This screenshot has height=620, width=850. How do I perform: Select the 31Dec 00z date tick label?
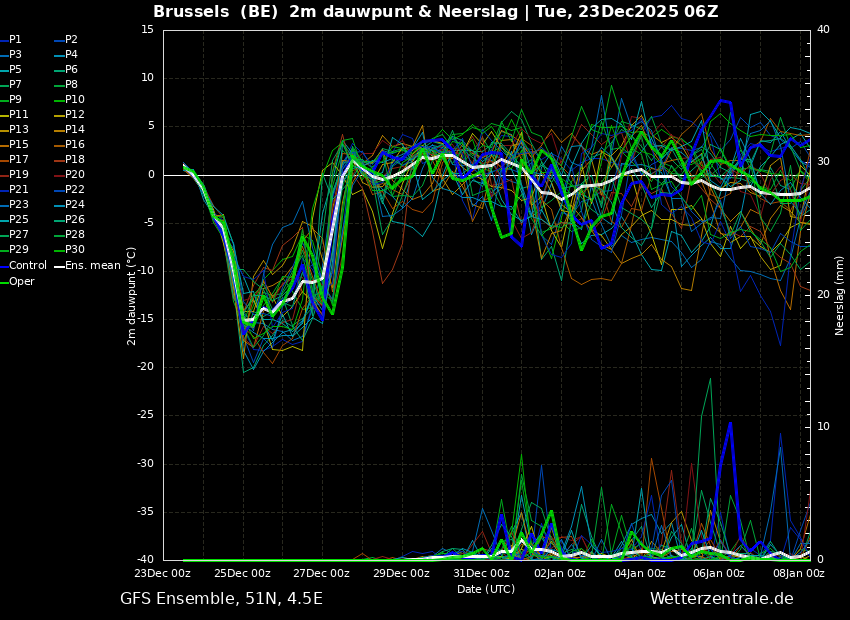tap(481, 574)
